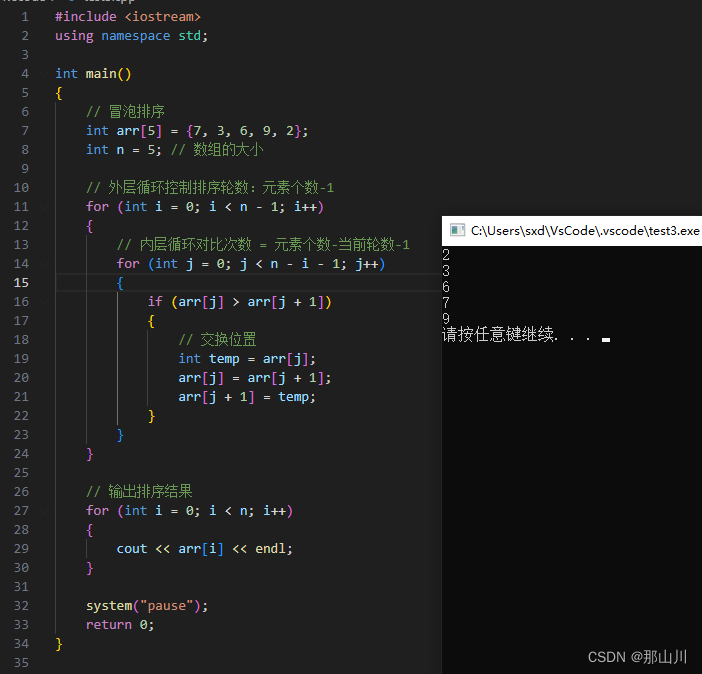Image resolution: width=702 pixels, height=674 pixels.
Task: Click 'return 0;' line
Action: [120, 625]
